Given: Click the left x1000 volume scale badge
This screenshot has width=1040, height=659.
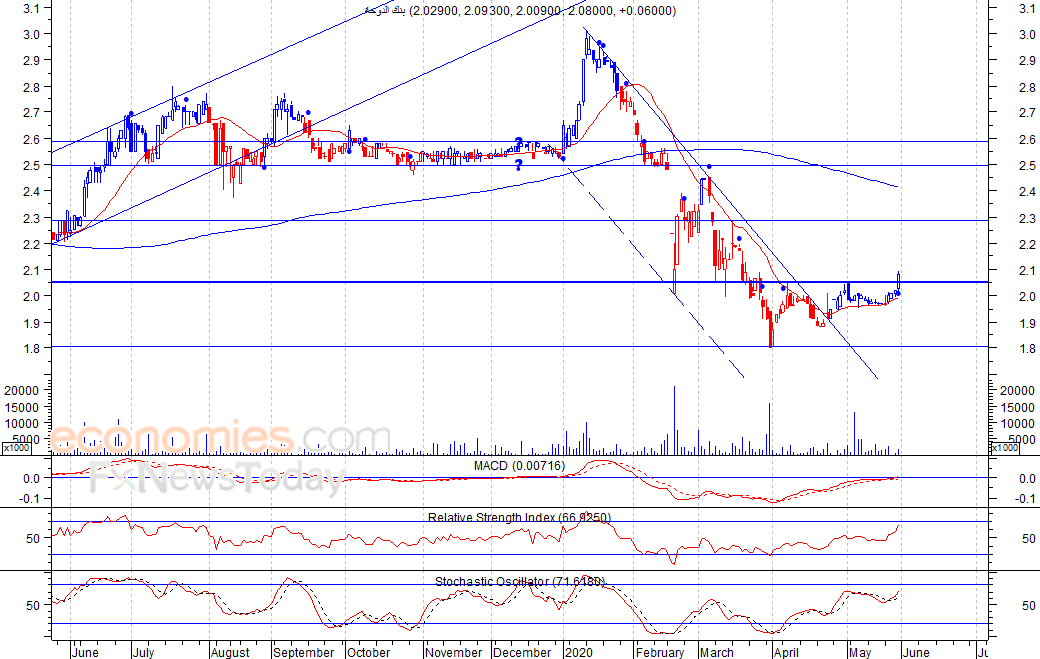Looking at the screenshot, I should click(x=16, y=450).
